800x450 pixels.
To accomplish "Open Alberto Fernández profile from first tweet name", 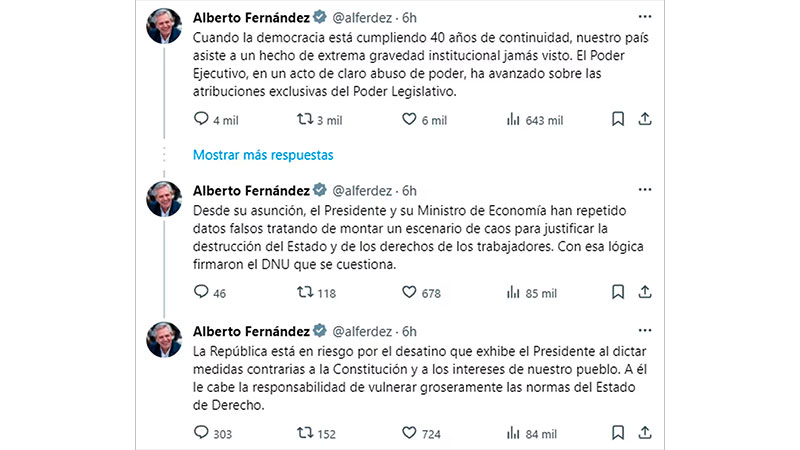I will (249, 17).
